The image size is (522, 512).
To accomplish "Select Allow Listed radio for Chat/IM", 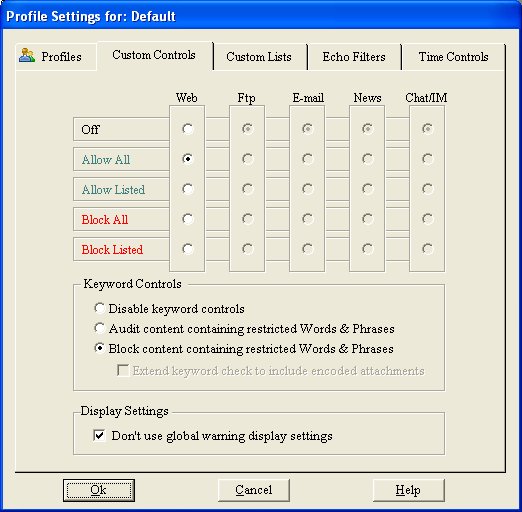I will pos(427,189).
